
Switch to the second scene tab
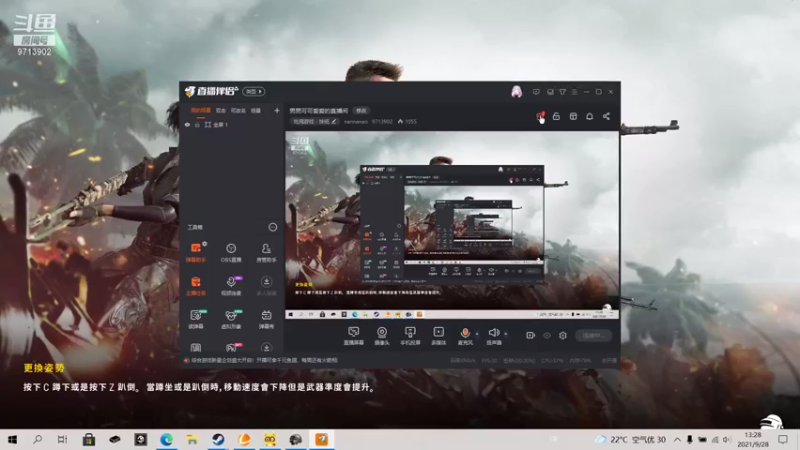pos(220,110)
